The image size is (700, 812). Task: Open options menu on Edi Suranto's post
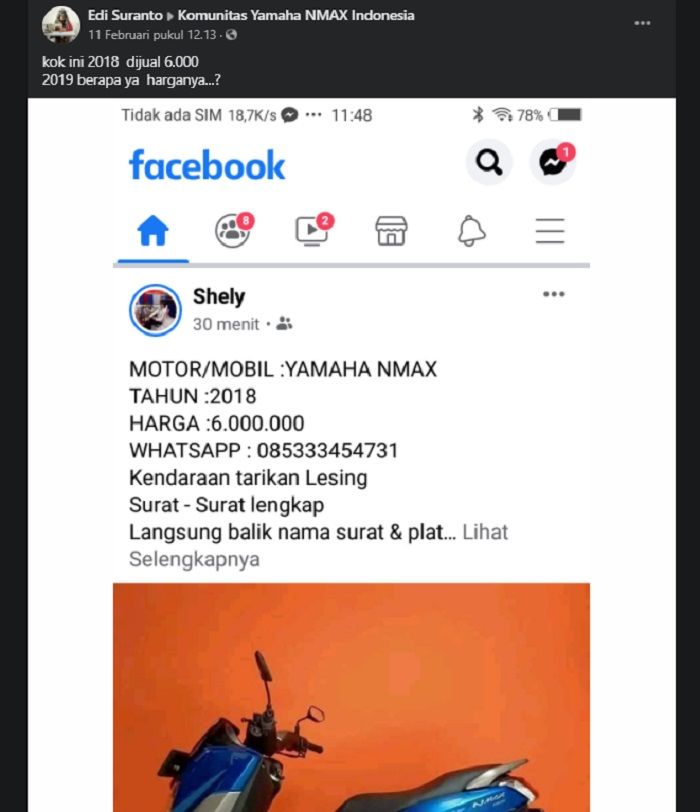643,23
